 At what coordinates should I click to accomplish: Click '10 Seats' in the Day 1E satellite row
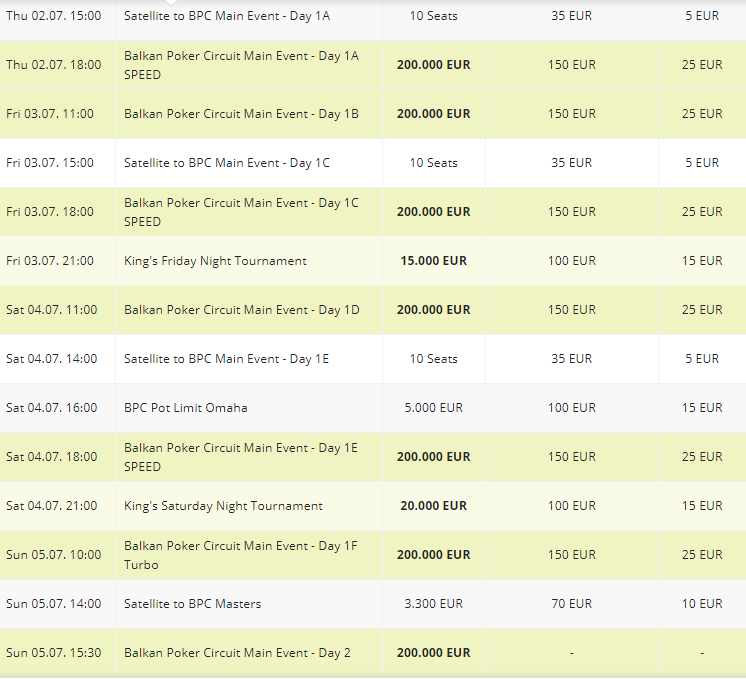click(433, 359)
